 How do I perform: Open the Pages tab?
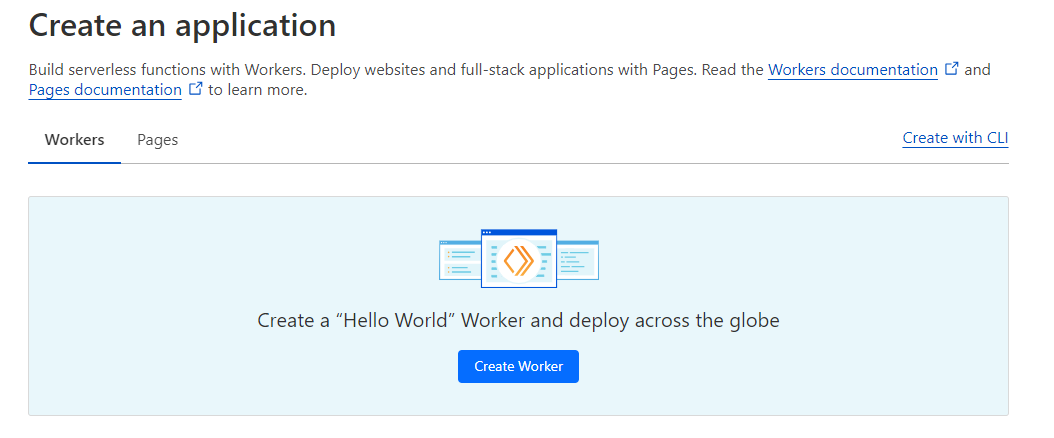(x=157, y=140)
